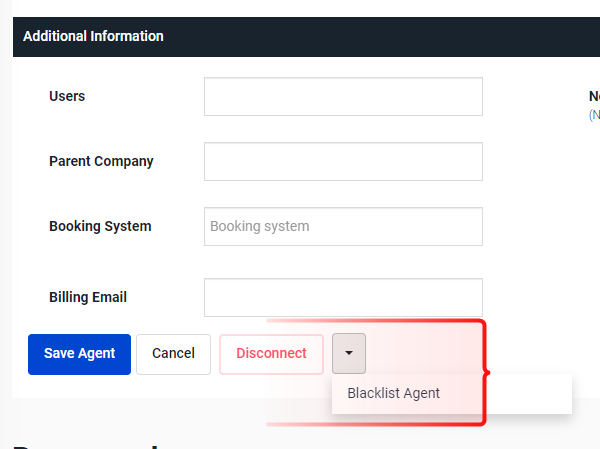This screenshot has width=600, height=449.
Task: Click the red Disconnect button
Action: 271,354
